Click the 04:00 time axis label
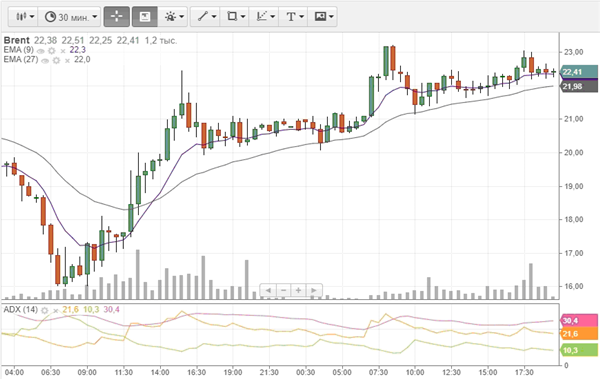The height and width of the screenshot is (379, 600). (14, 372)
